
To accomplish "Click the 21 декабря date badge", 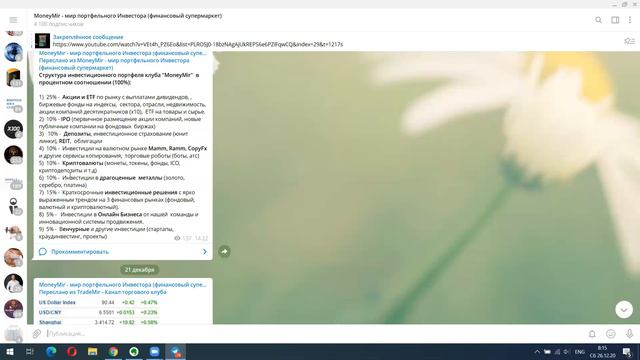I will [x=140, y=270].
